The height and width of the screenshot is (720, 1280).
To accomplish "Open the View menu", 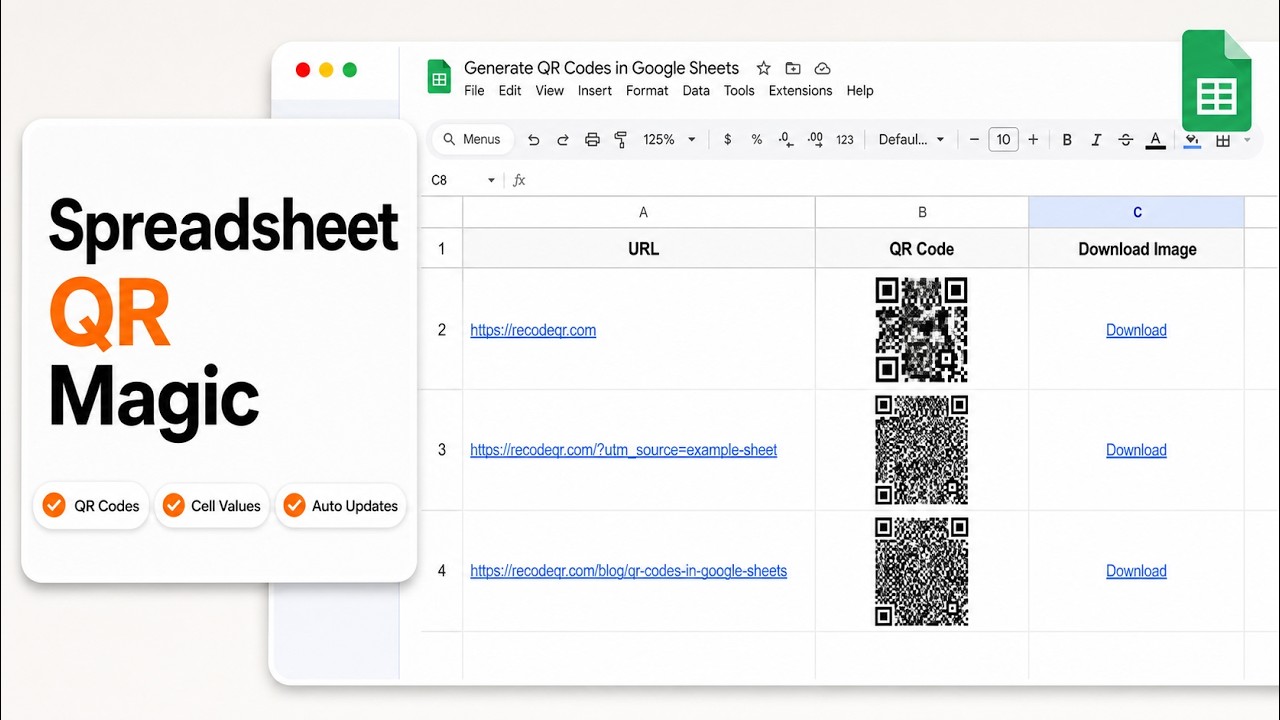I will [x=549, y=90].
